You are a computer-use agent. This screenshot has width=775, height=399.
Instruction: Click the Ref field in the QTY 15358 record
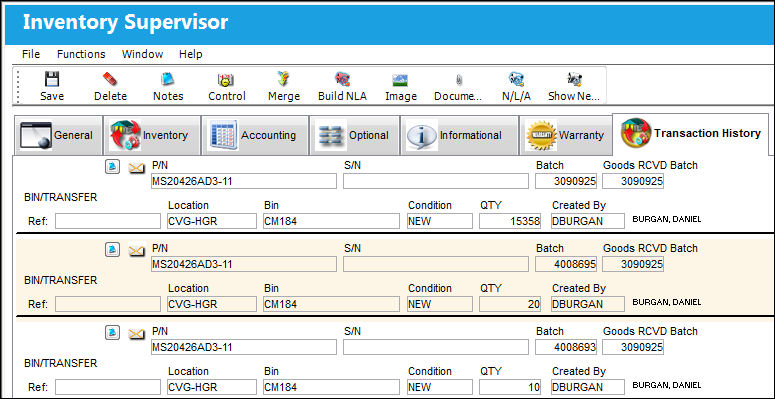click(x=108, y=221)
